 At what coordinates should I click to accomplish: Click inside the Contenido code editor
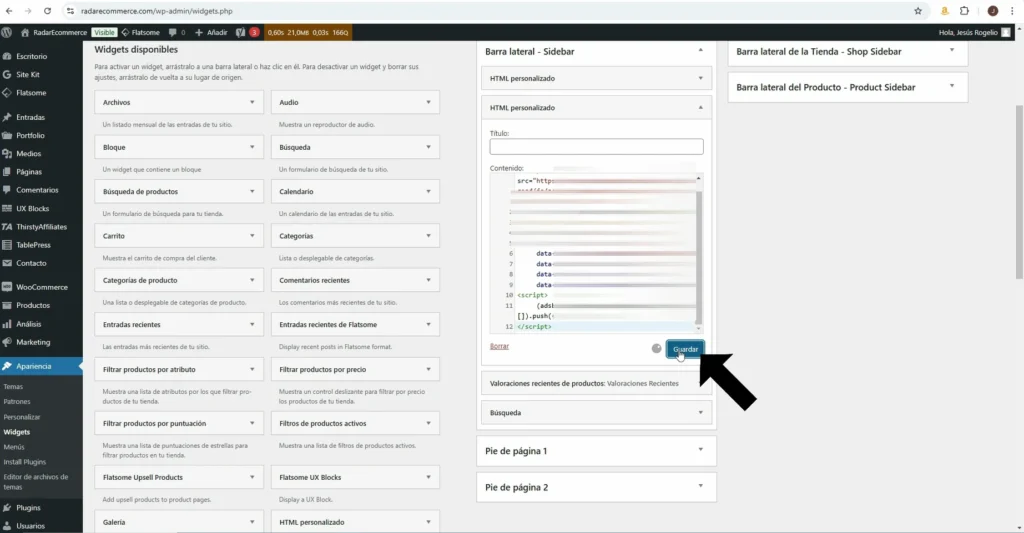(596, 253)
